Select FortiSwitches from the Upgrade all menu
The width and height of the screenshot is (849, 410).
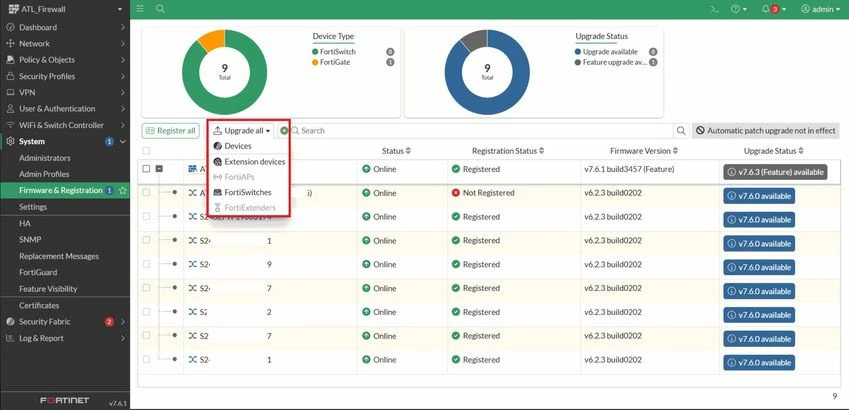(248, 192)
